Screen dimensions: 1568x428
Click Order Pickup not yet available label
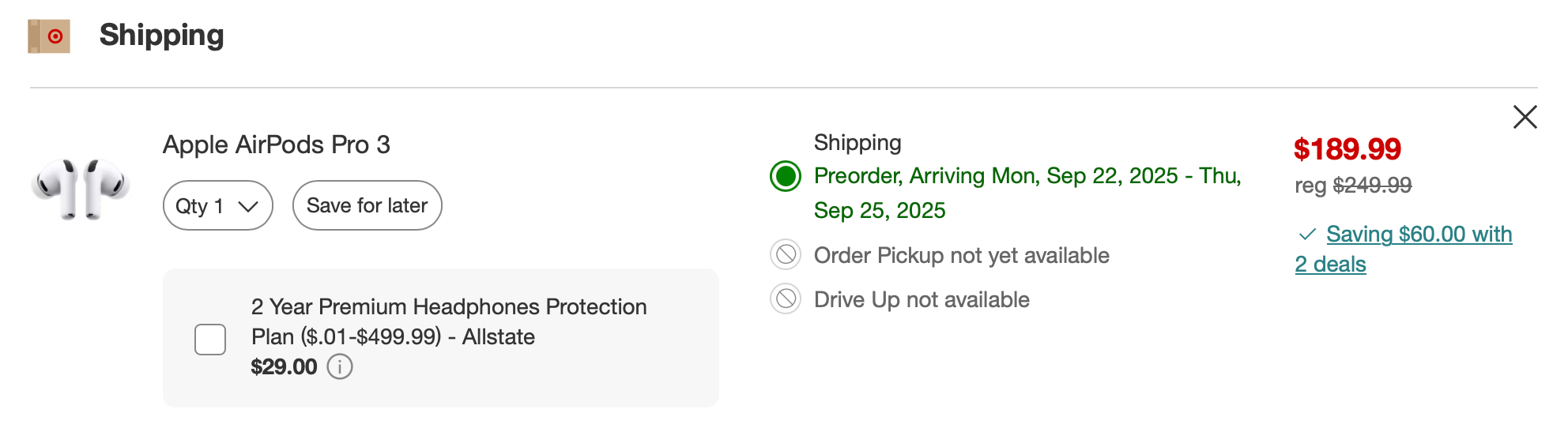pyautogui.click(x=961, y=256)
